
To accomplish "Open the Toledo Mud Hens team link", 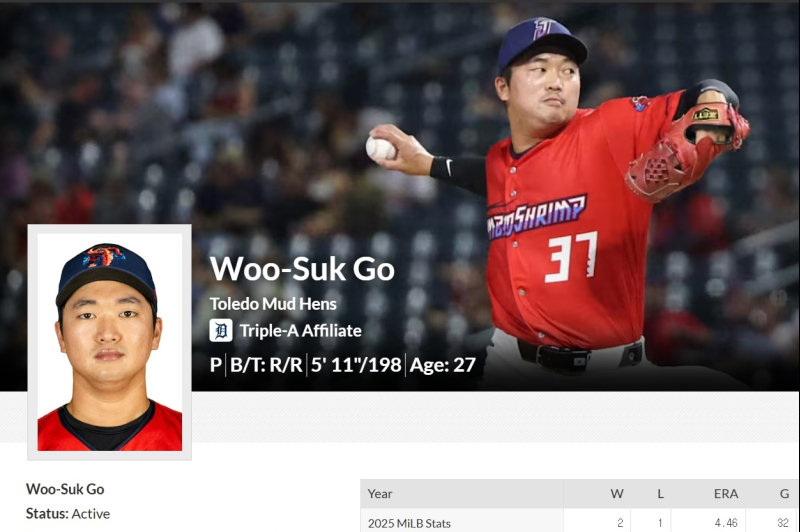I will (273, 304).
